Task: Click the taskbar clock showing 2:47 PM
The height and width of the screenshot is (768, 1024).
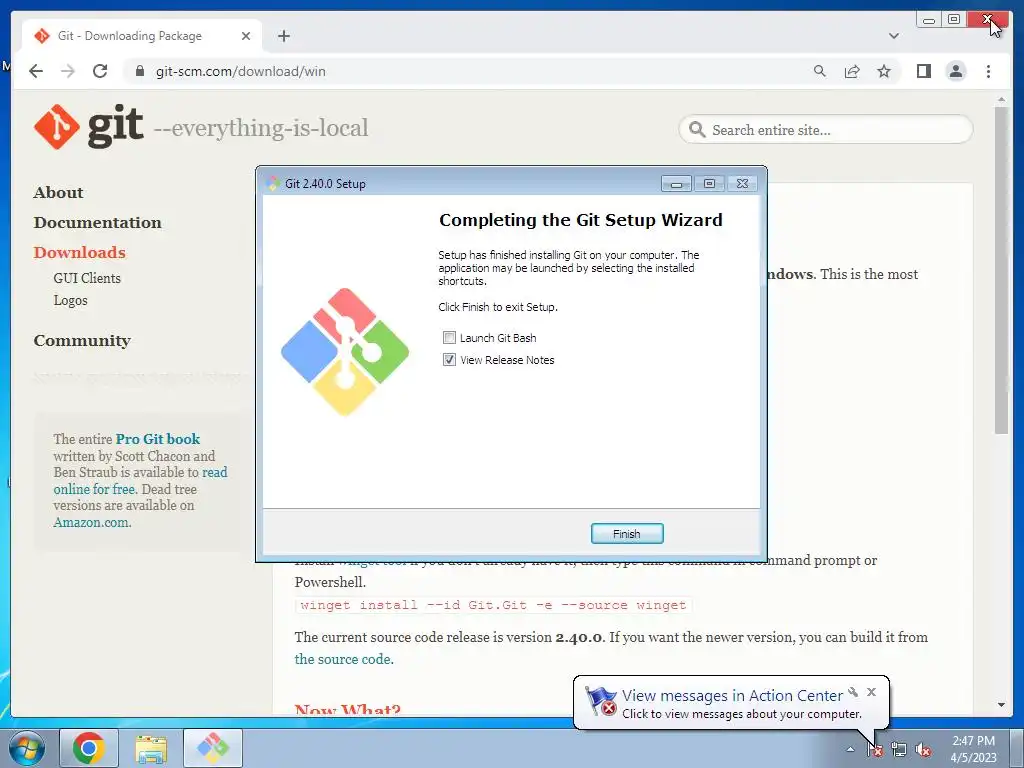Action: tap(973, 749)
